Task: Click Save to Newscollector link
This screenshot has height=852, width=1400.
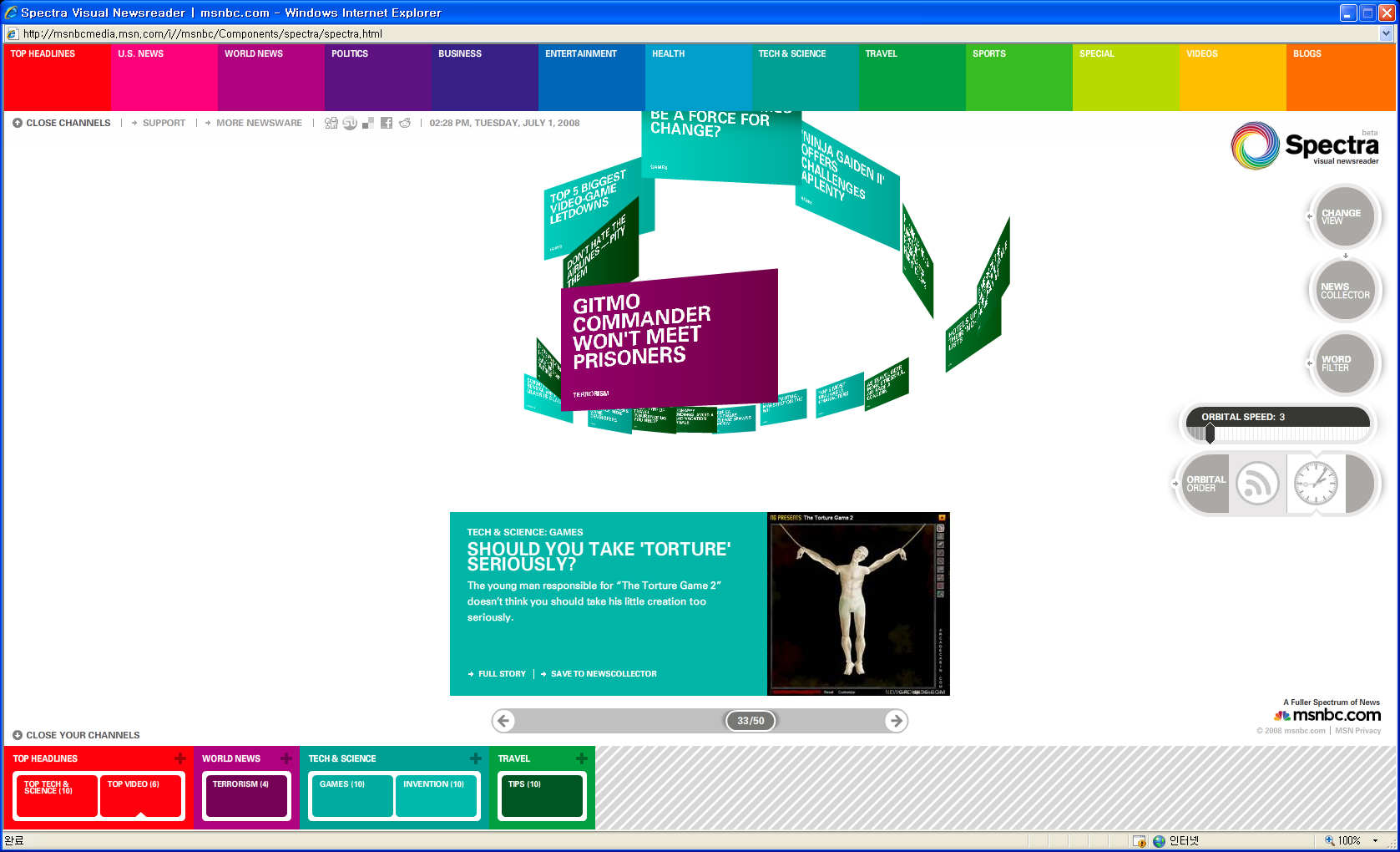Action: click(x=604, y=673)
